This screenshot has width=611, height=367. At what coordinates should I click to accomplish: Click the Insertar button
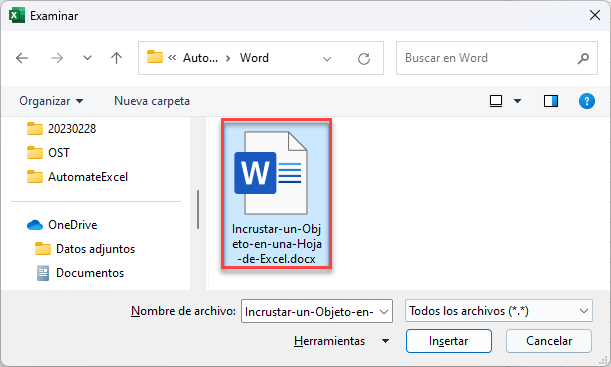tap(449, 341)
